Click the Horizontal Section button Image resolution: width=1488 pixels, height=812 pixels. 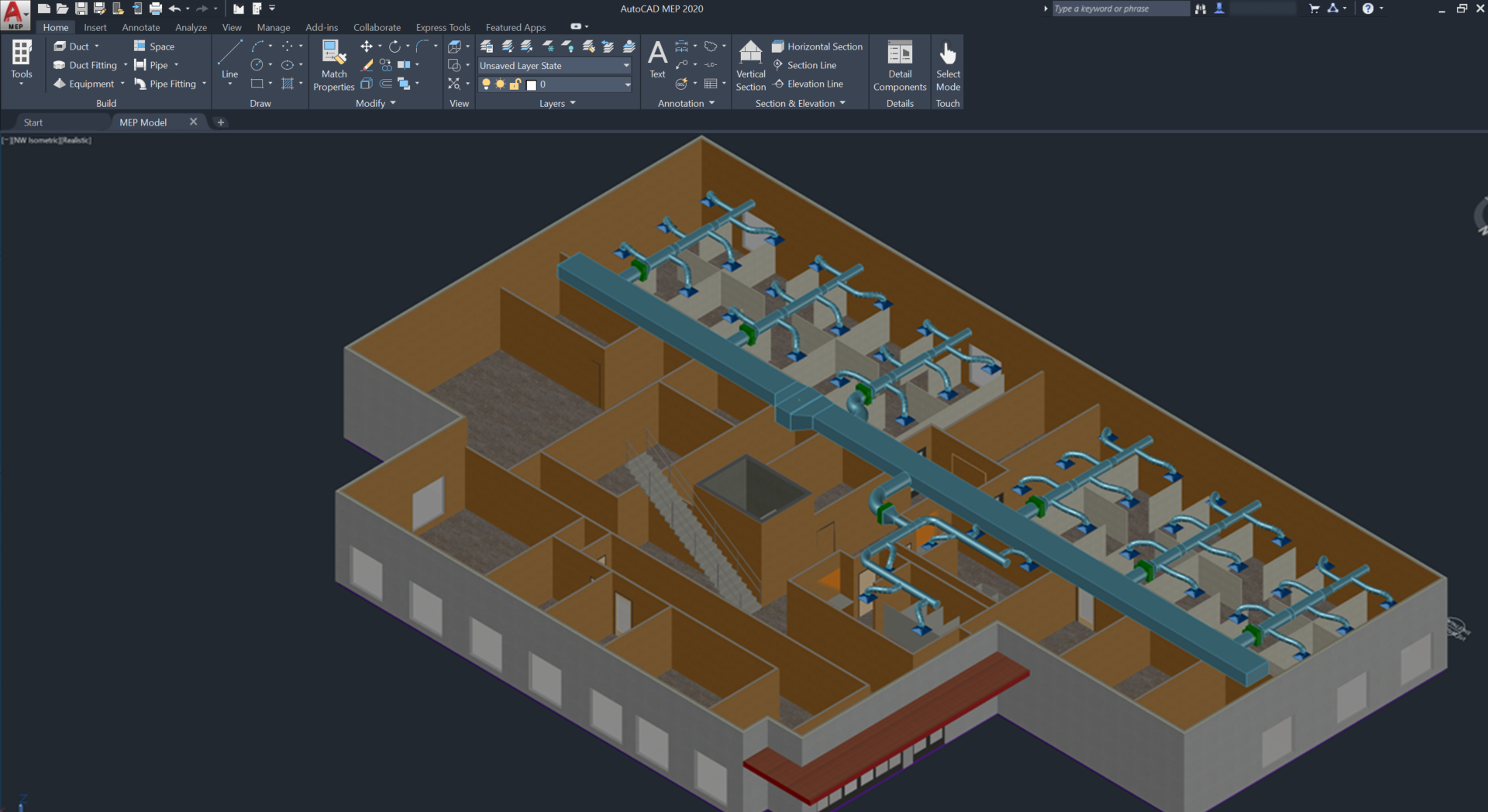click(818, 46)
